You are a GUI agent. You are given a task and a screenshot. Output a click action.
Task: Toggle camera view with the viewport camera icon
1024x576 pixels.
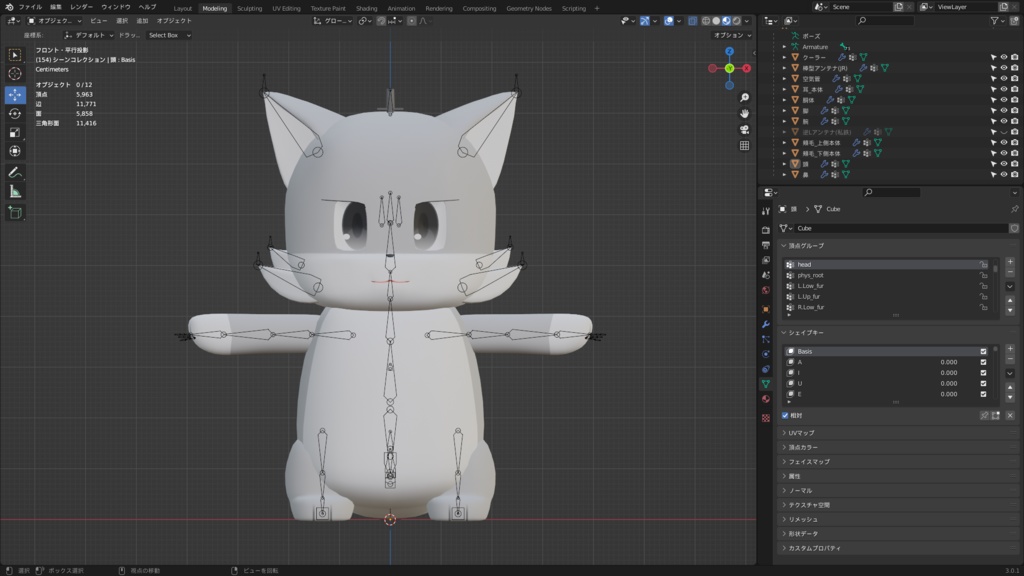(745, 129)
